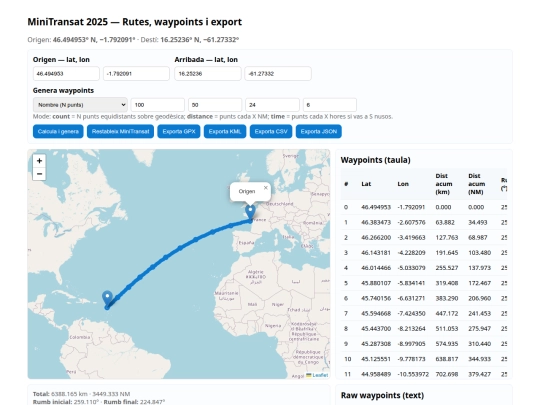The width and height of the screenshot is (540, 405).
Task: Click Restableix MiniTransat button
Action: pyautogui.click(x=121, y=132)
